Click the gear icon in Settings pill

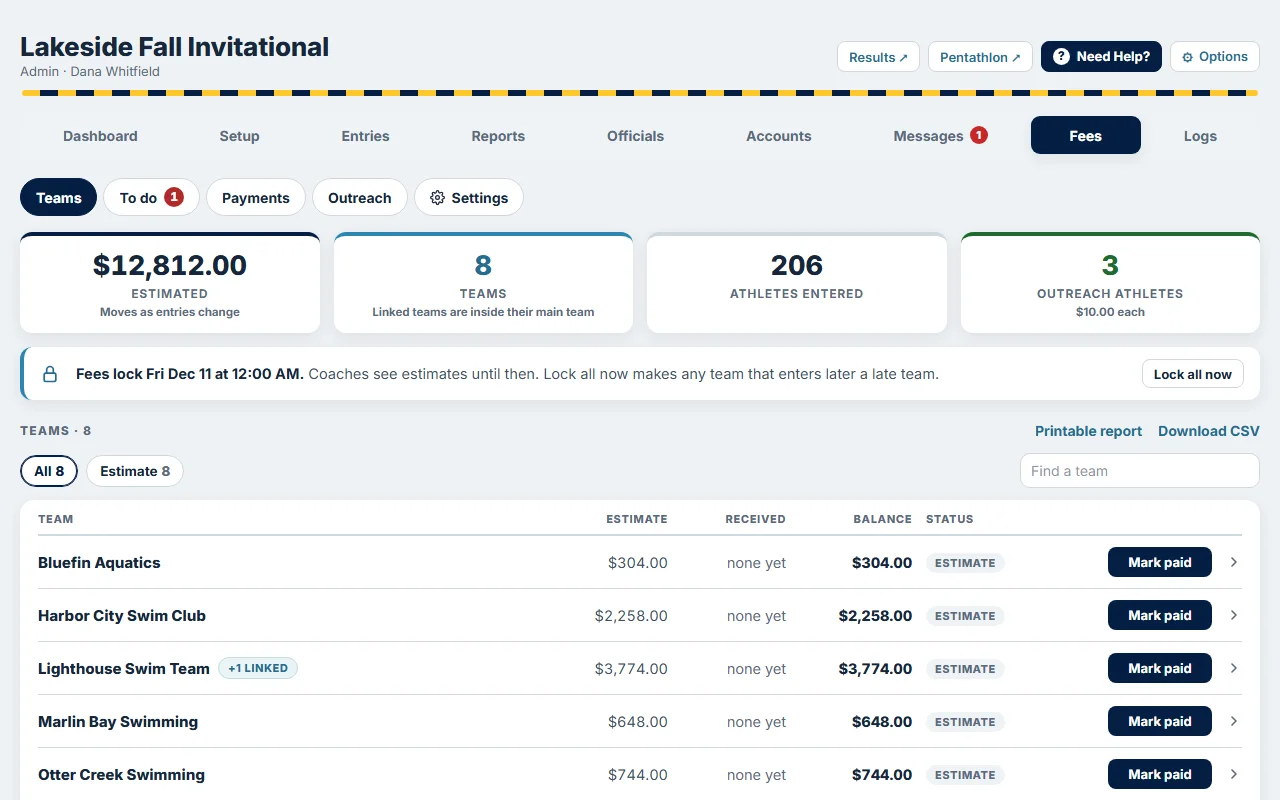[x=437, y=198]
